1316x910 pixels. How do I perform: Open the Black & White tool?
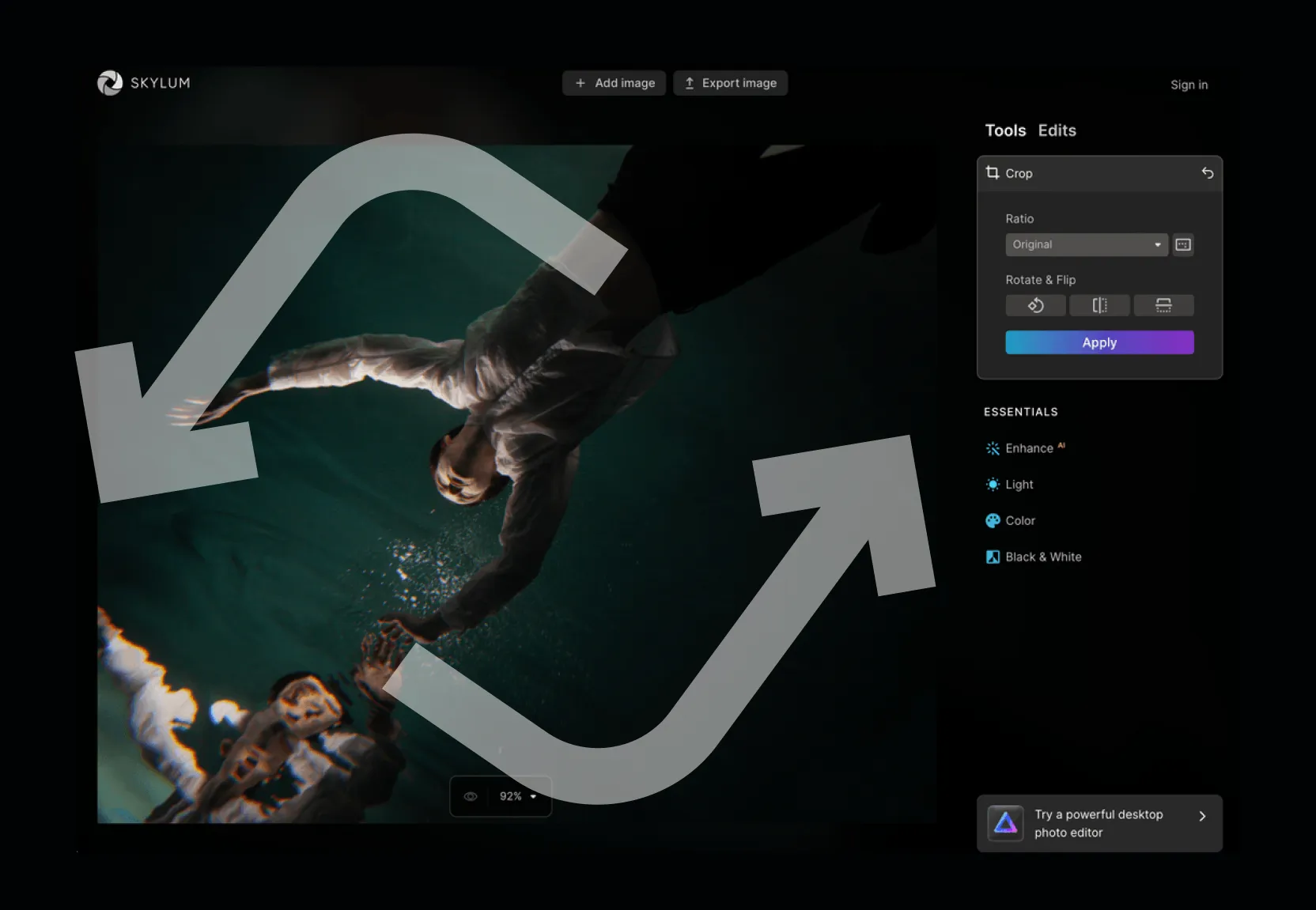click(1033, 557)
